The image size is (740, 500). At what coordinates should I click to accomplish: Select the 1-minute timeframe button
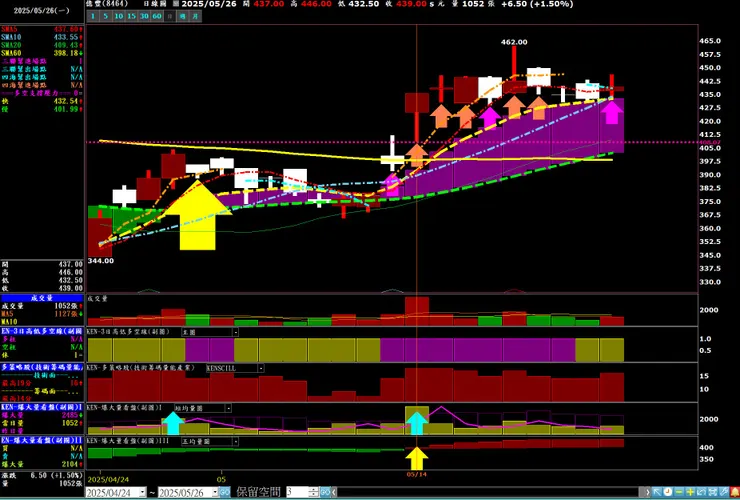tap(93, 16)
